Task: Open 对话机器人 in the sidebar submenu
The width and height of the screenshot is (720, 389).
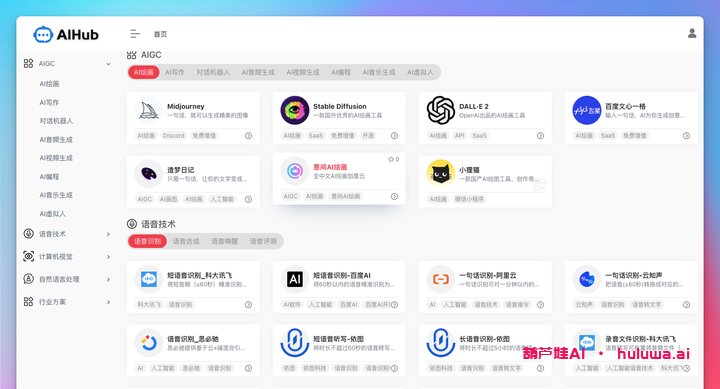Action: 56,121
